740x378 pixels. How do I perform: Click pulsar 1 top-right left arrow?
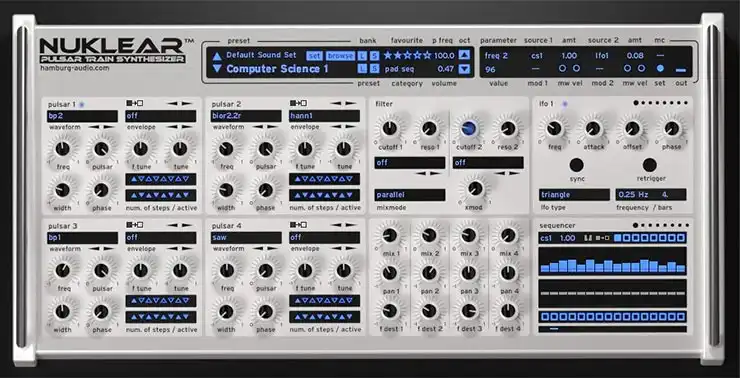coord(172,103)
